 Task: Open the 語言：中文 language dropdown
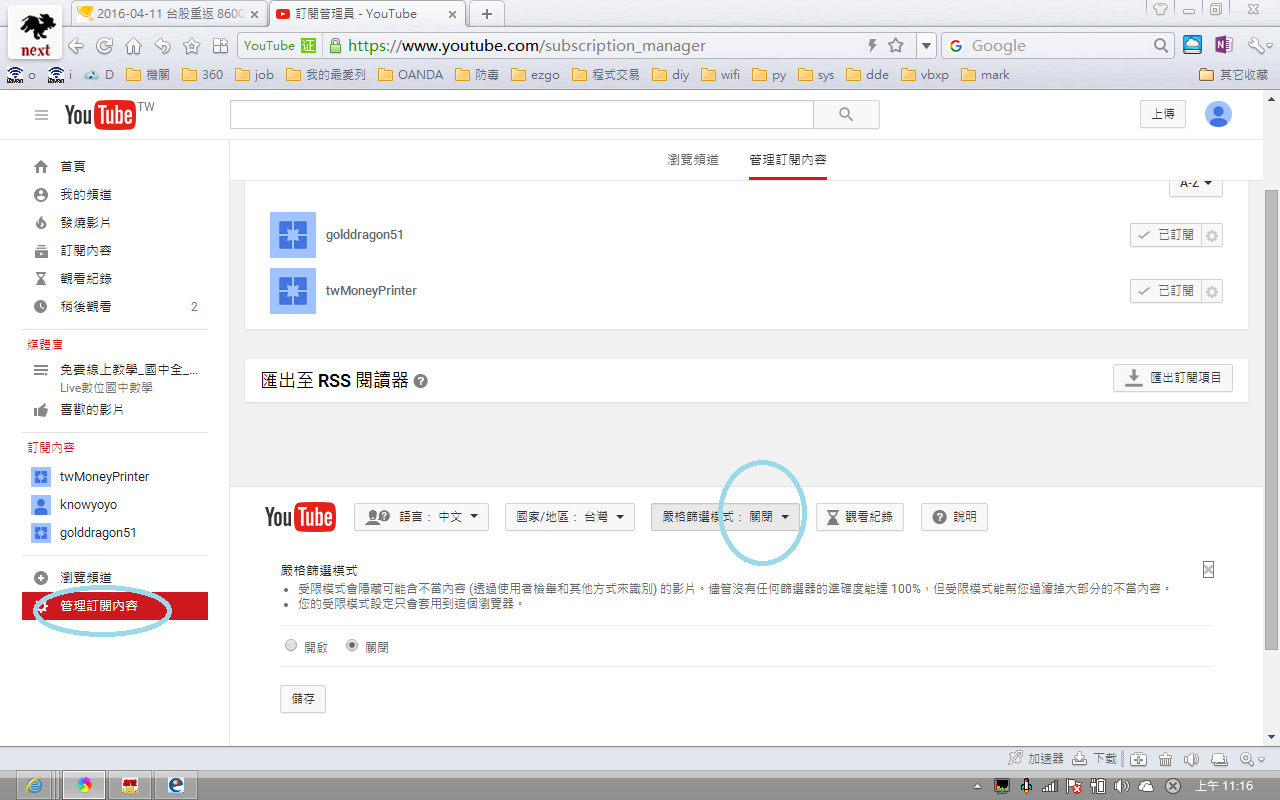421,517
